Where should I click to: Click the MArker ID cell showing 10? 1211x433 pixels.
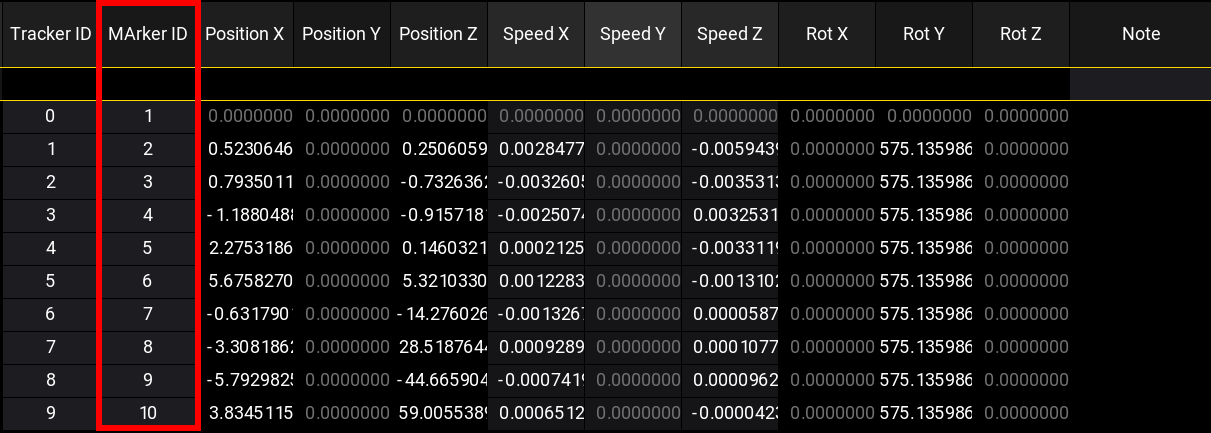pos(148,413)
